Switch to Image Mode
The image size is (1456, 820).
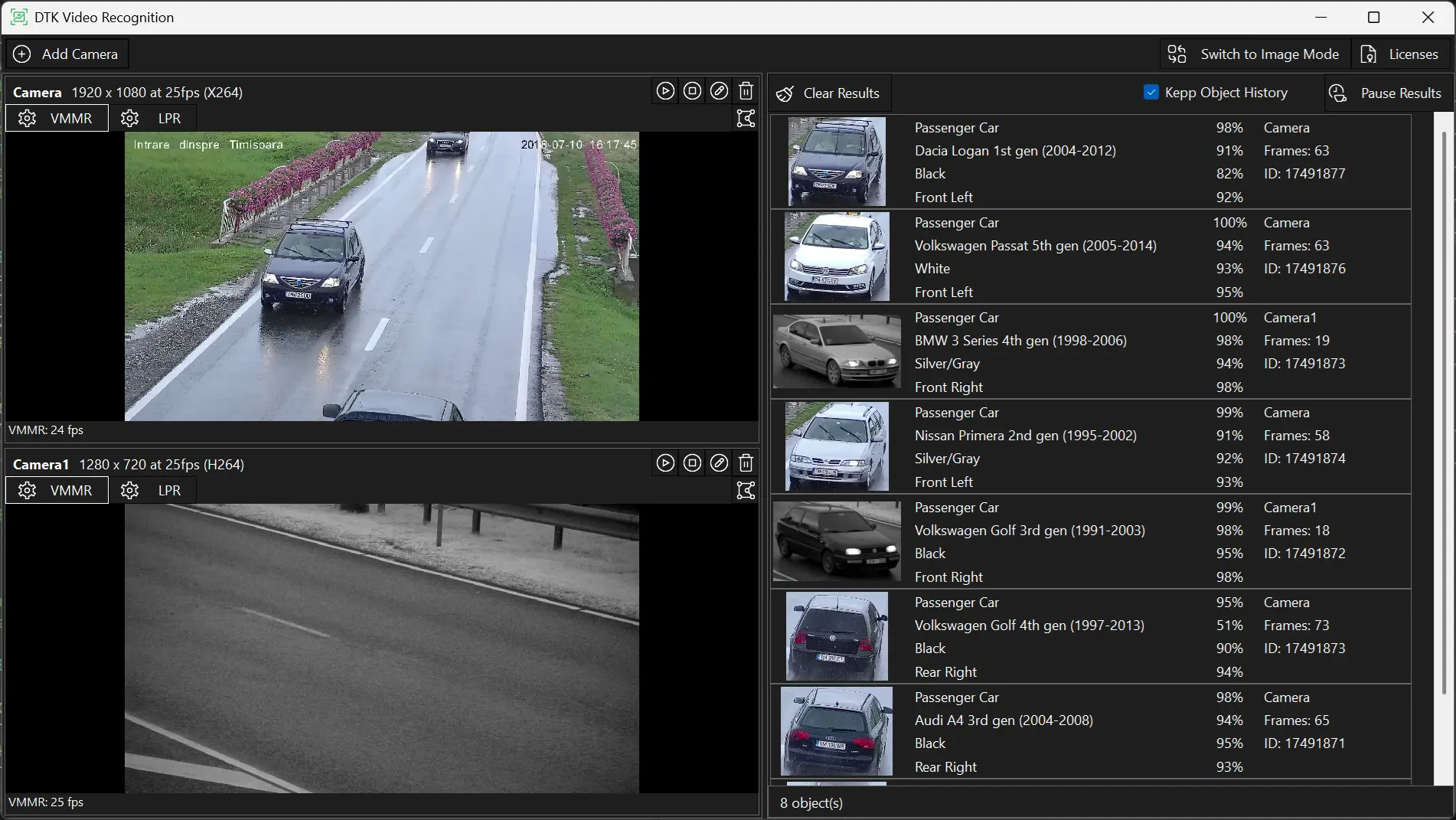1253,54
